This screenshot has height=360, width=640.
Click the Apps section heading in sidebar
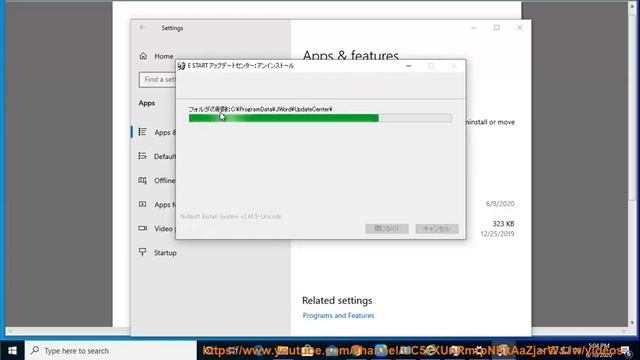click(147, 103)
